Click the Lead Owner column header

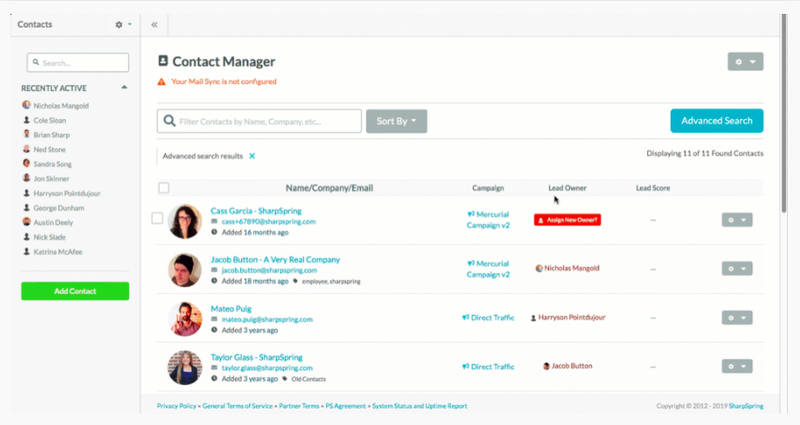click(567, 188)
